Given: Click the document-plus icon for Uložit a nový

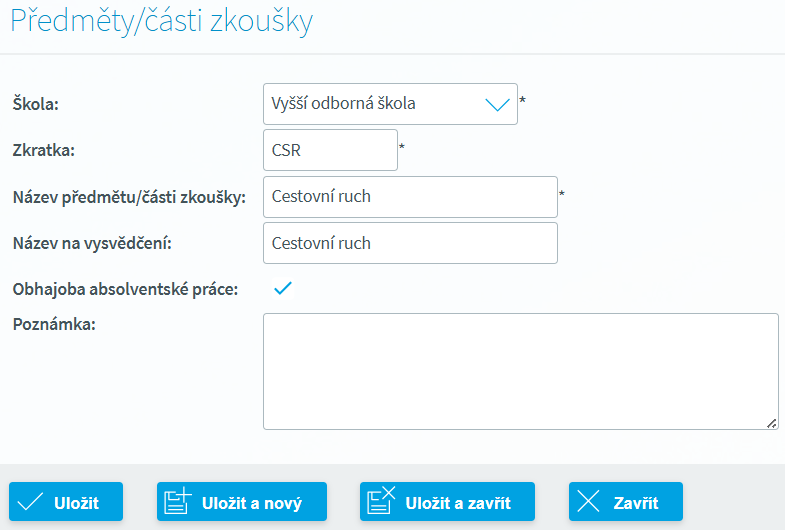Looking at the screenshot, I should pos(178,500).
